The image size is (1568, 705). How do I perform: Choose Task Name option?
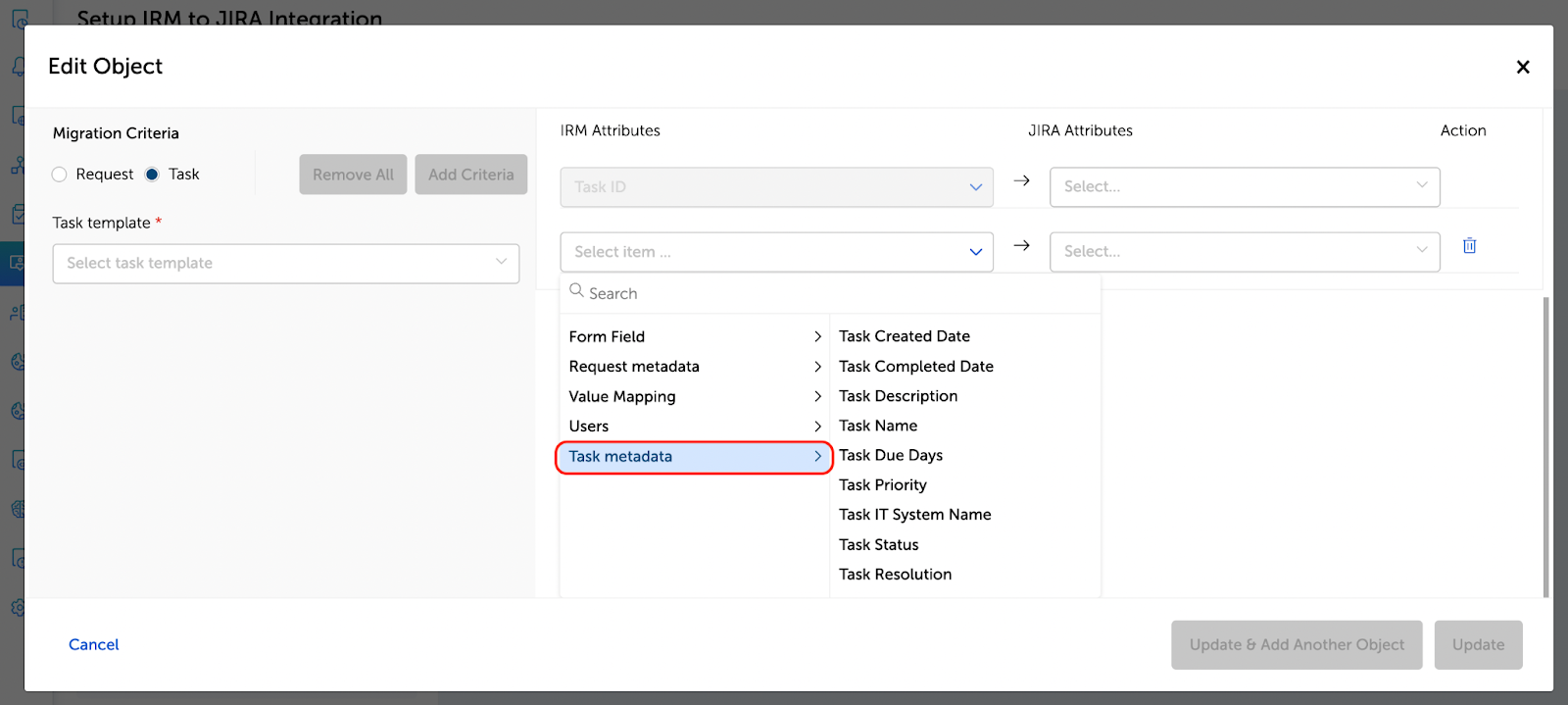coord(878,426)
